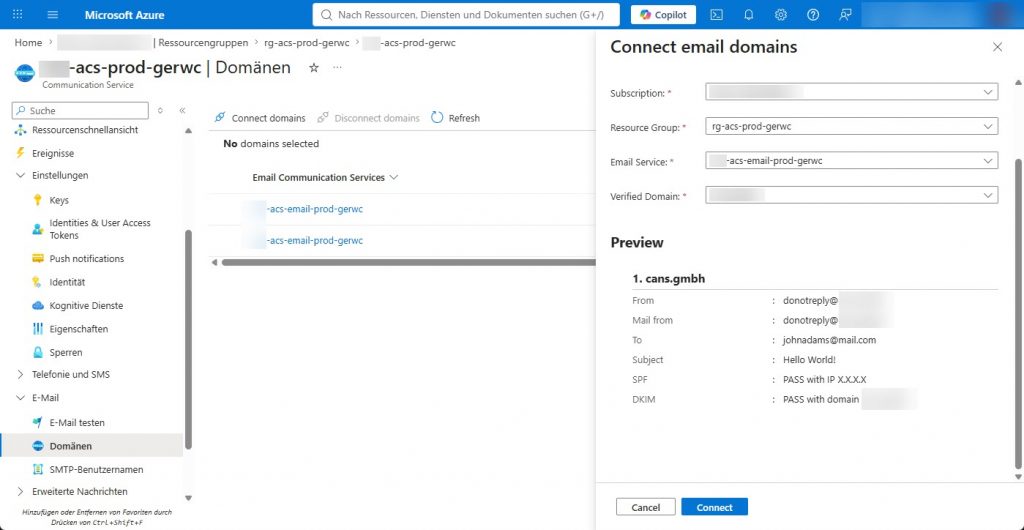Click the global search field

(466, 14)
